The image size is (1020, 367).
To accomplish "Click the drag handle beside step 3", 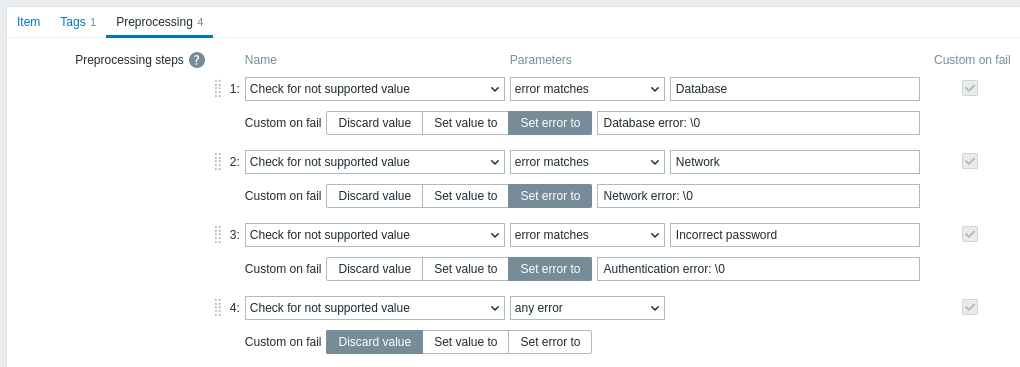I will [x=218, y=234].
